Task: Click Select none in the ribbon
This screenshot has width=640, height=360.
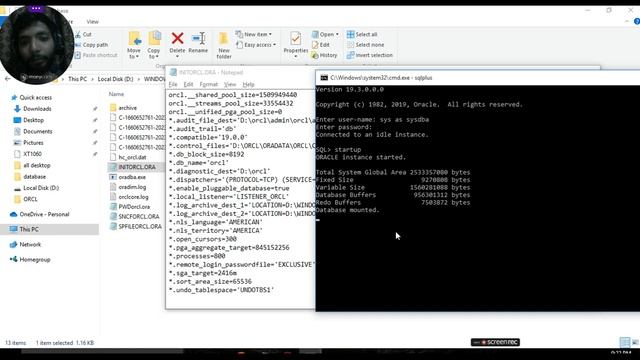Action: point(365,44)
